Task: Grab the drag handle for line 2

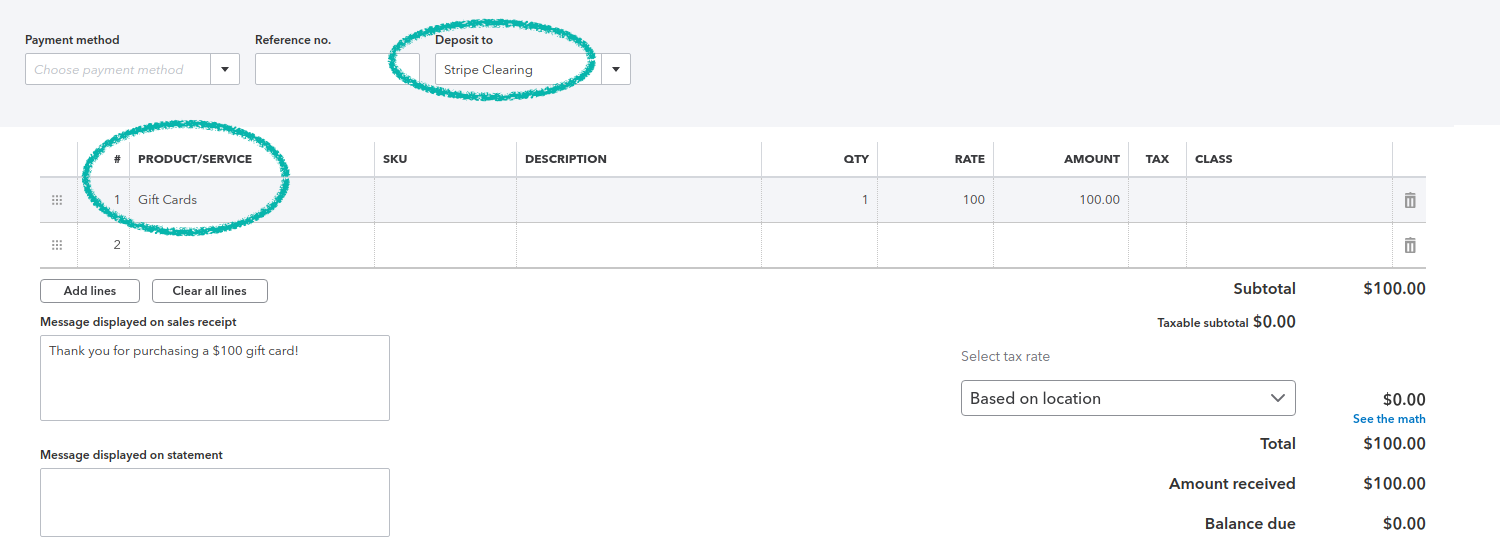Action: pos(57,245)
